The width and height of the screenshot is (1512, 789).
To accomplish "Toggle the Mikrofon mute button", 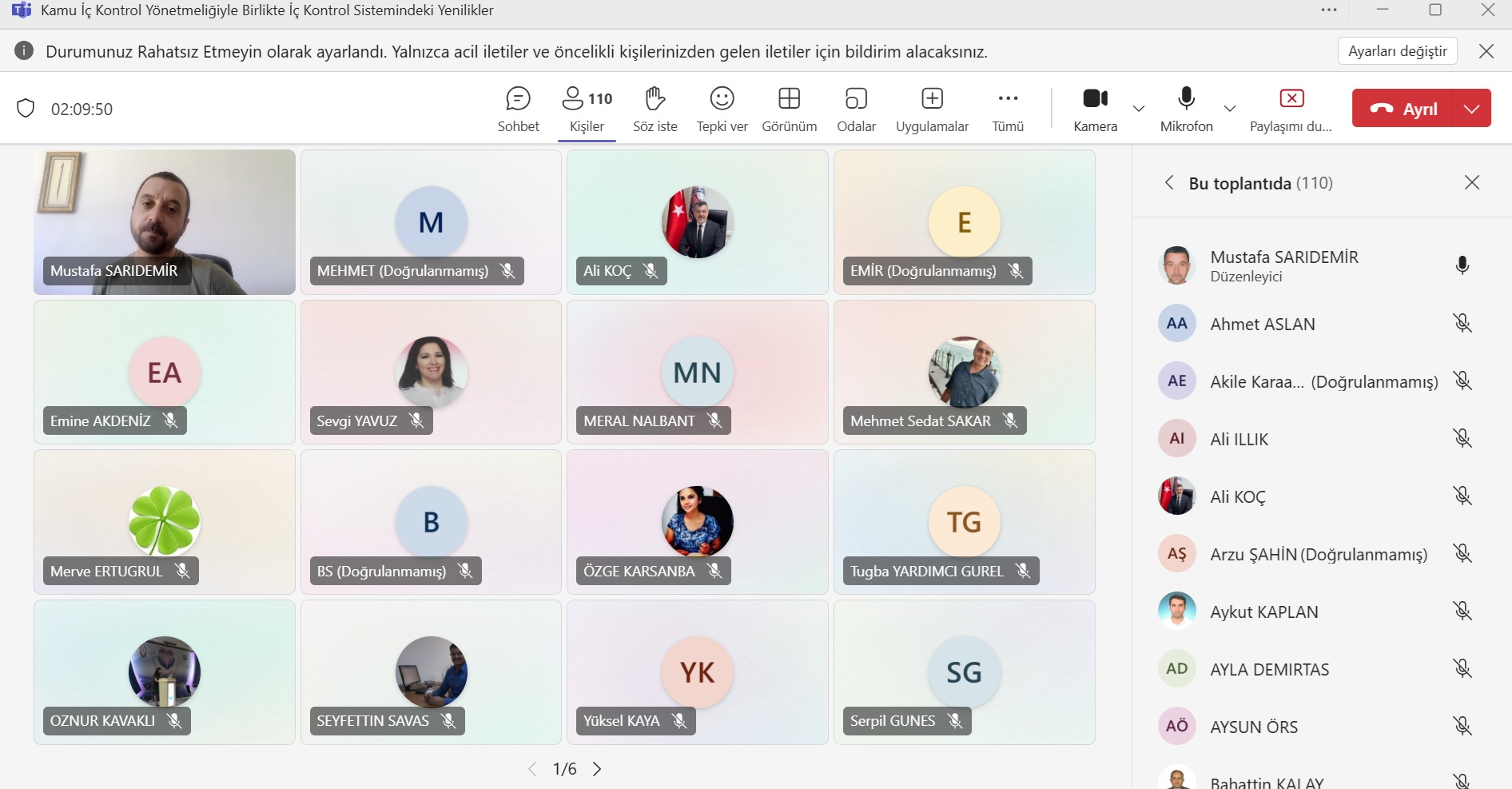I will point(1186,99).
